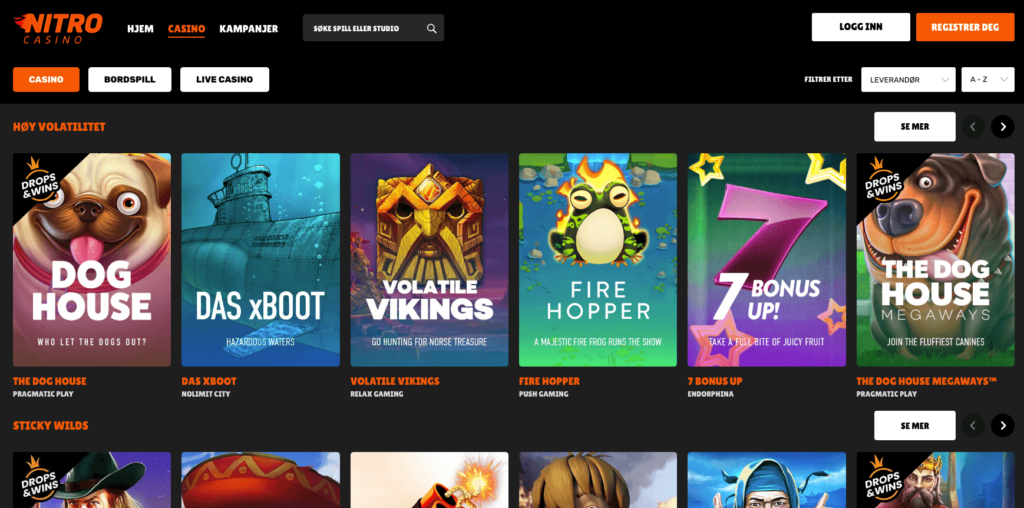Click the search magnifier icon
The image size is (1024, 508).
point(432,28)
